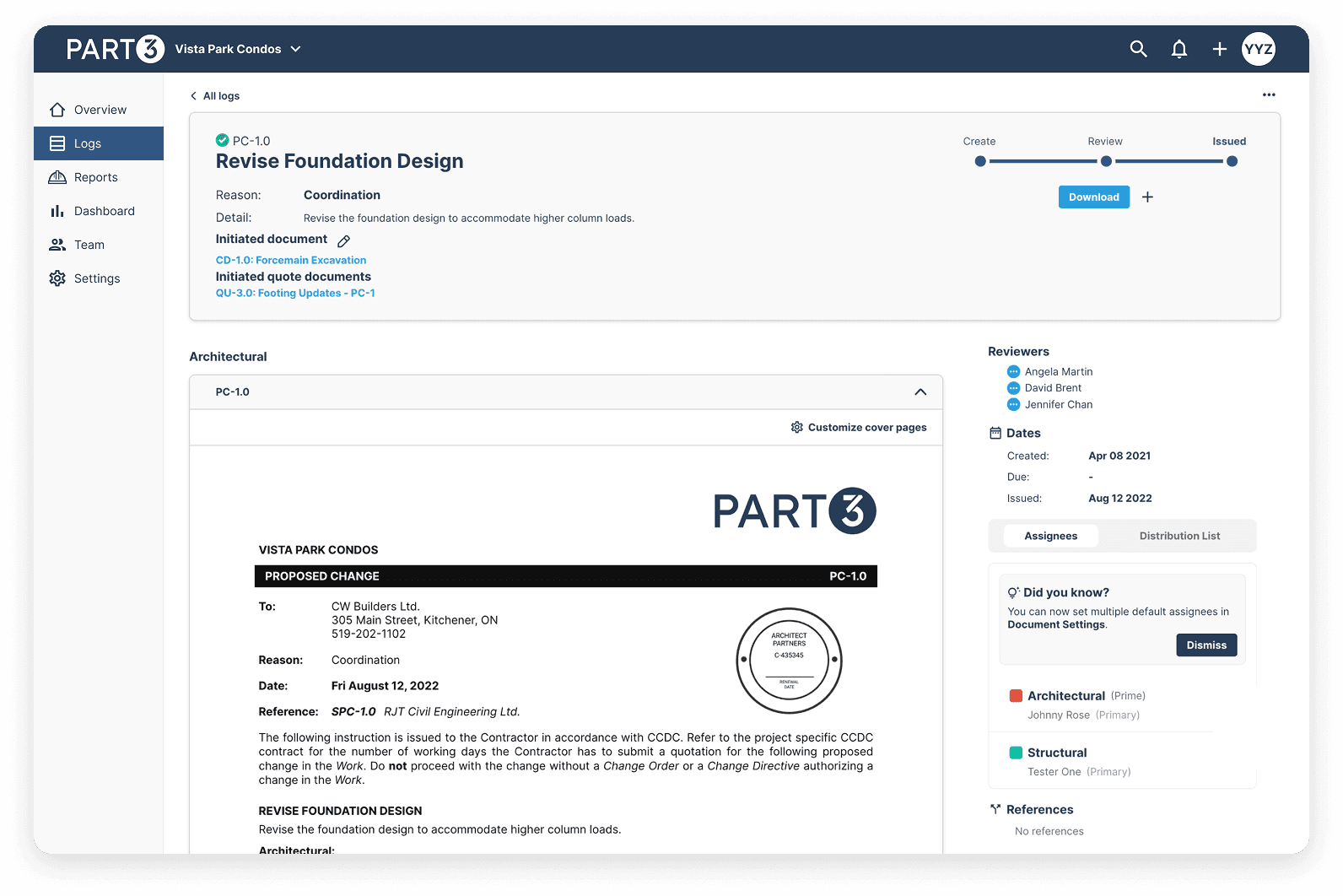
Task: Open Settings in sidebar
Action: 99,278
